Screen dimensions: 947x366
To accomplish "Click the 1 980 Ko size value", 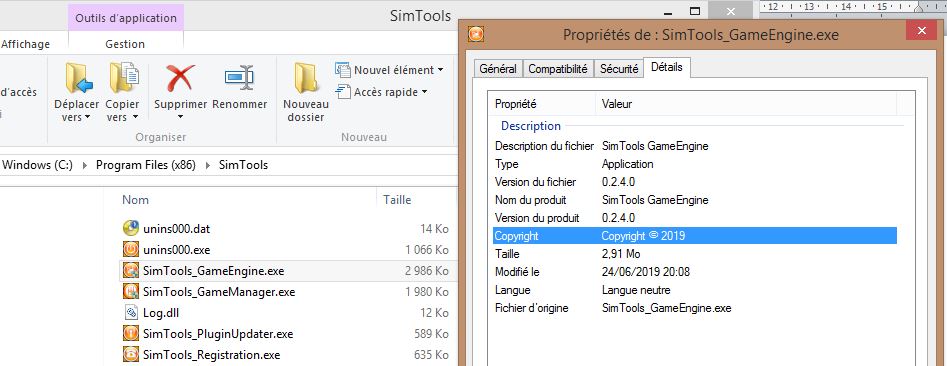I will (426, 292).
